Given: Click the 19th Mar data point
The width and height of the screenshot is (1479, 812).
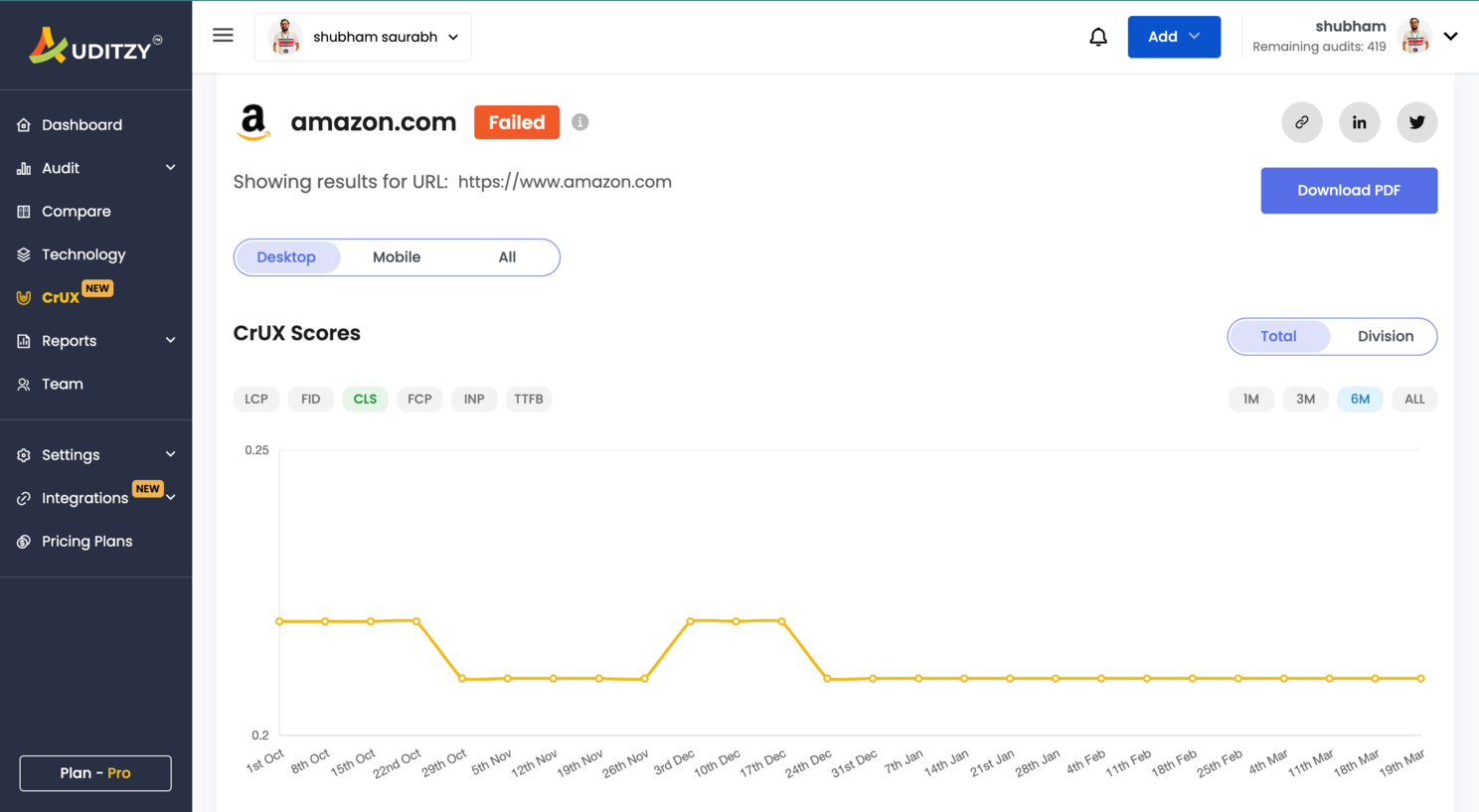Looking at the screenshot, I should (x=1421, y=679).
